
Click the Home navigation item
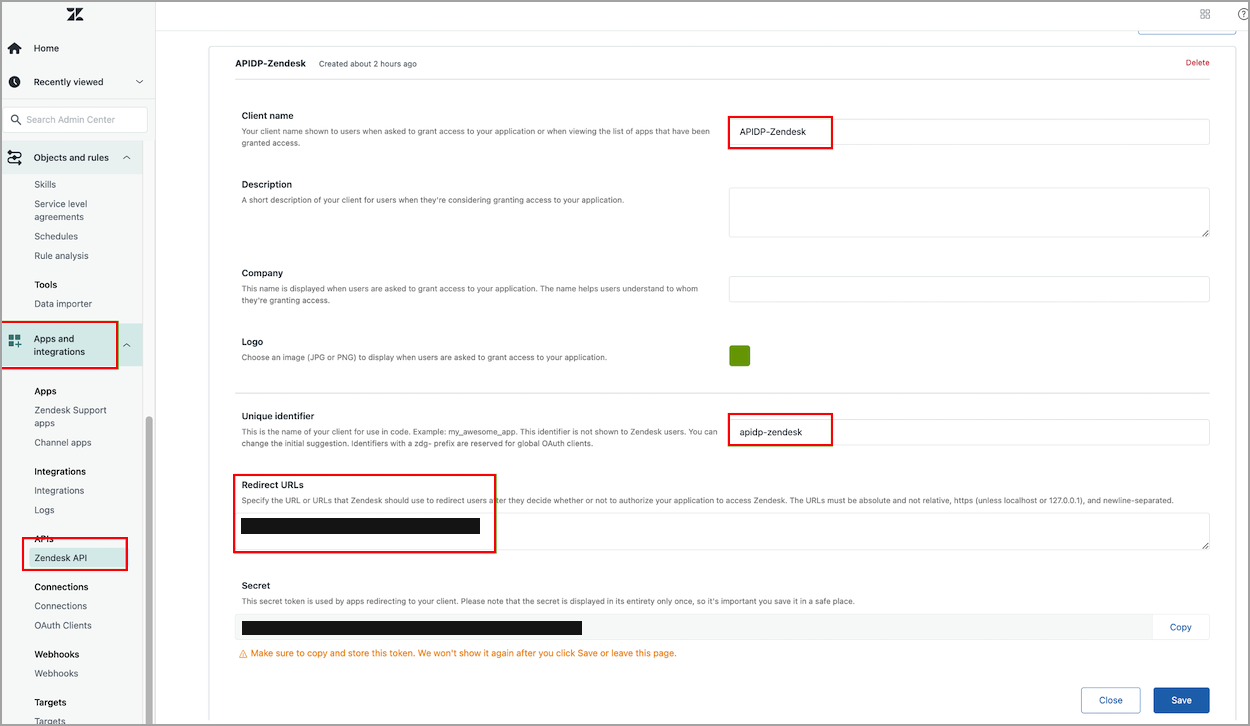pos(46,48)
